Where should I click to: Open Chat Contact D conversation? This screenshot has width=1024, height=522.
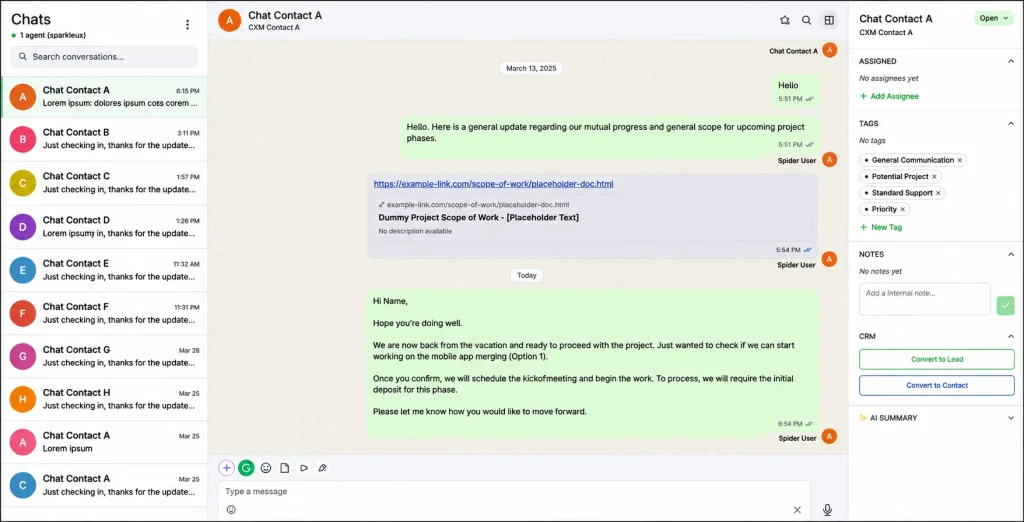(x=104, y=227)
